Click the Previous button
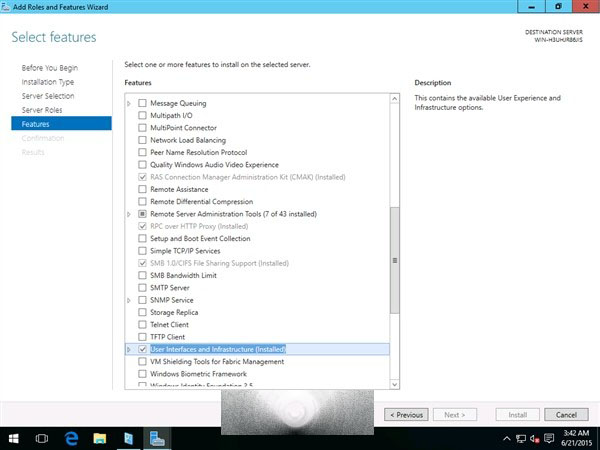The image size is (600, 450). [406, 415]
